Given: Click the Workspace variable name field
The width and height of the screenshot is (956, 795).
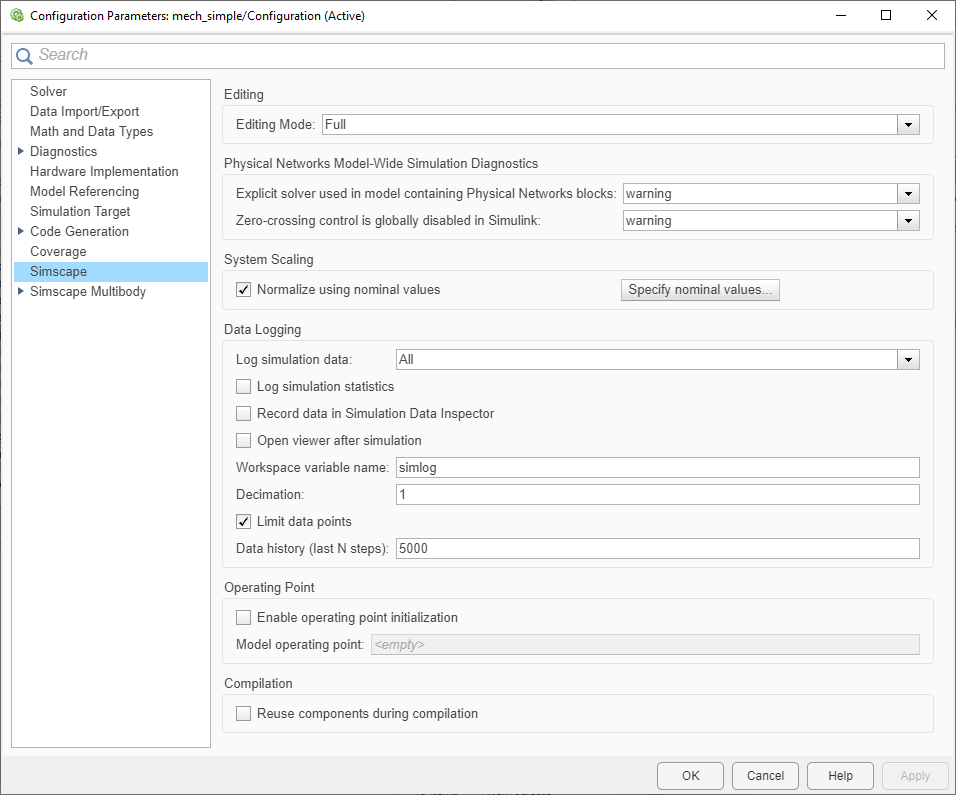Looking at the screenshot, I should [657, 467].
